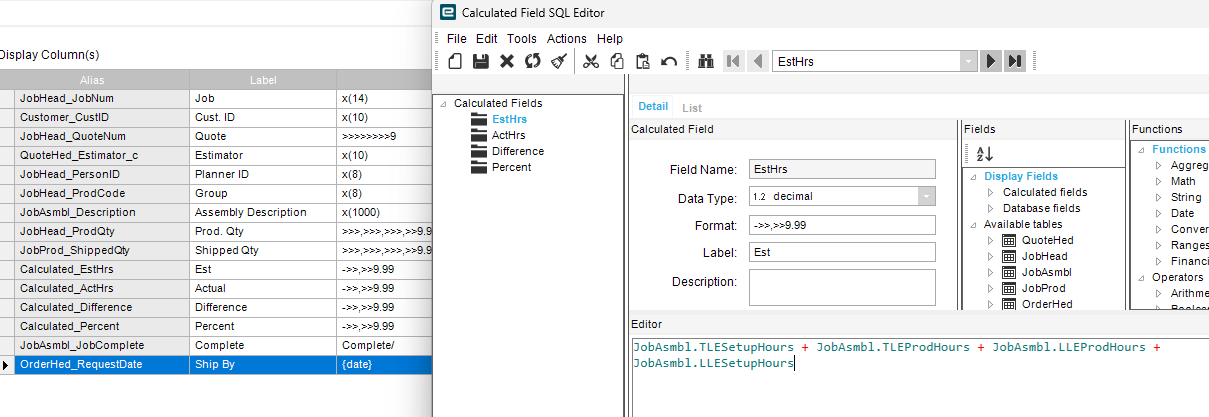Click the Save floppy disk icon
This screenshot has height=417, width=1209.
pos(481,61)
